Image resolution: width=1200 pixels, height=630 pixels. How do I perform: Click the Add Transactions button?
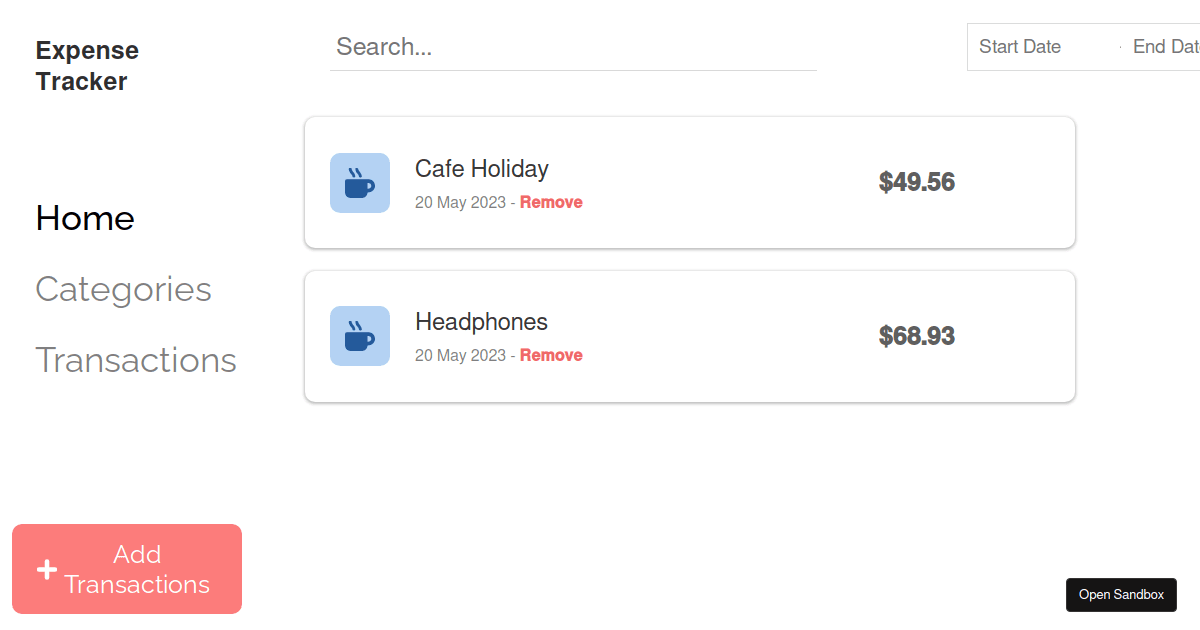(x=126, y=568)
